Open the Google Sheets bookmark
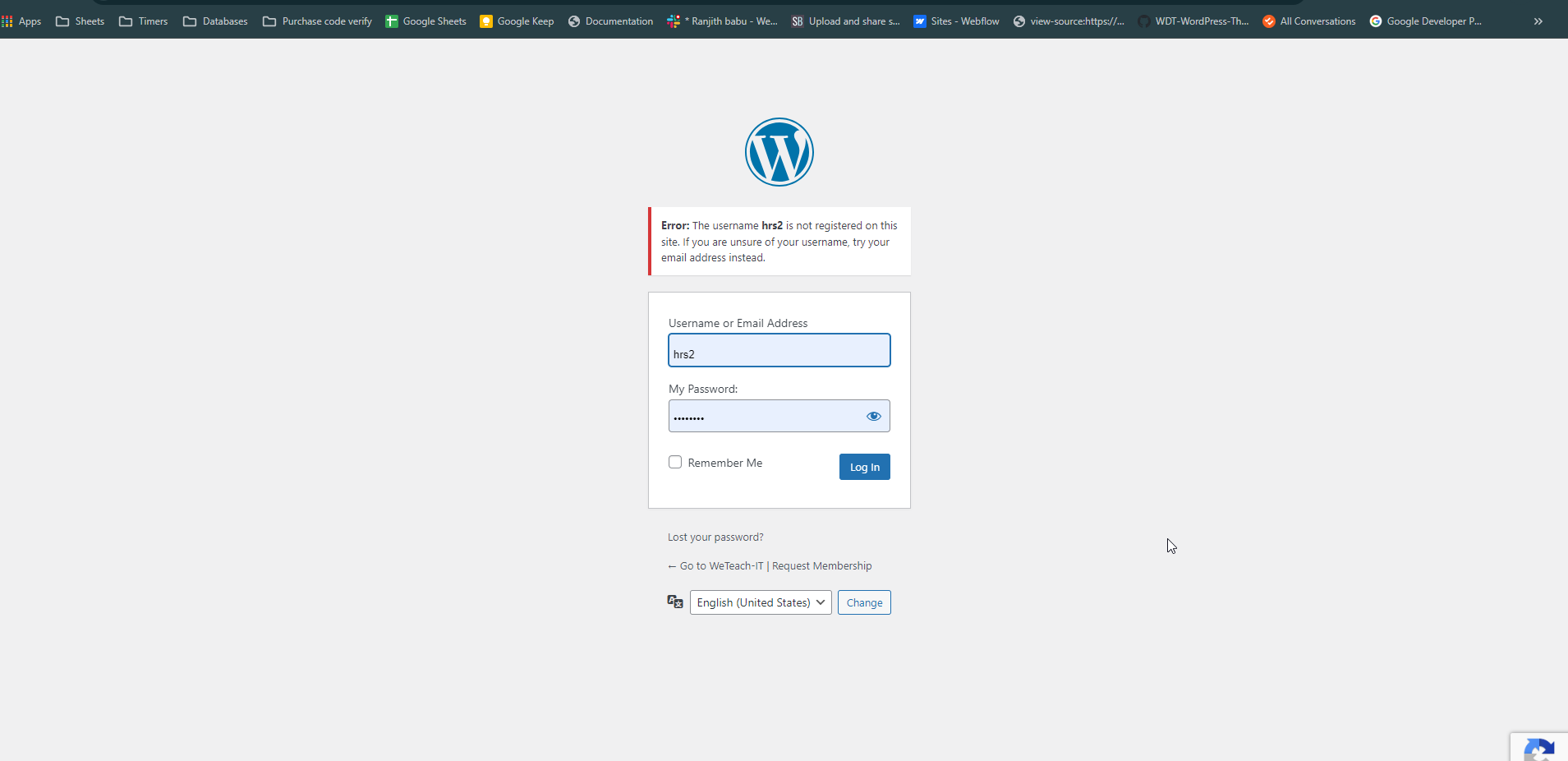This screenshot has width=1568, height=761. (425, 21)
